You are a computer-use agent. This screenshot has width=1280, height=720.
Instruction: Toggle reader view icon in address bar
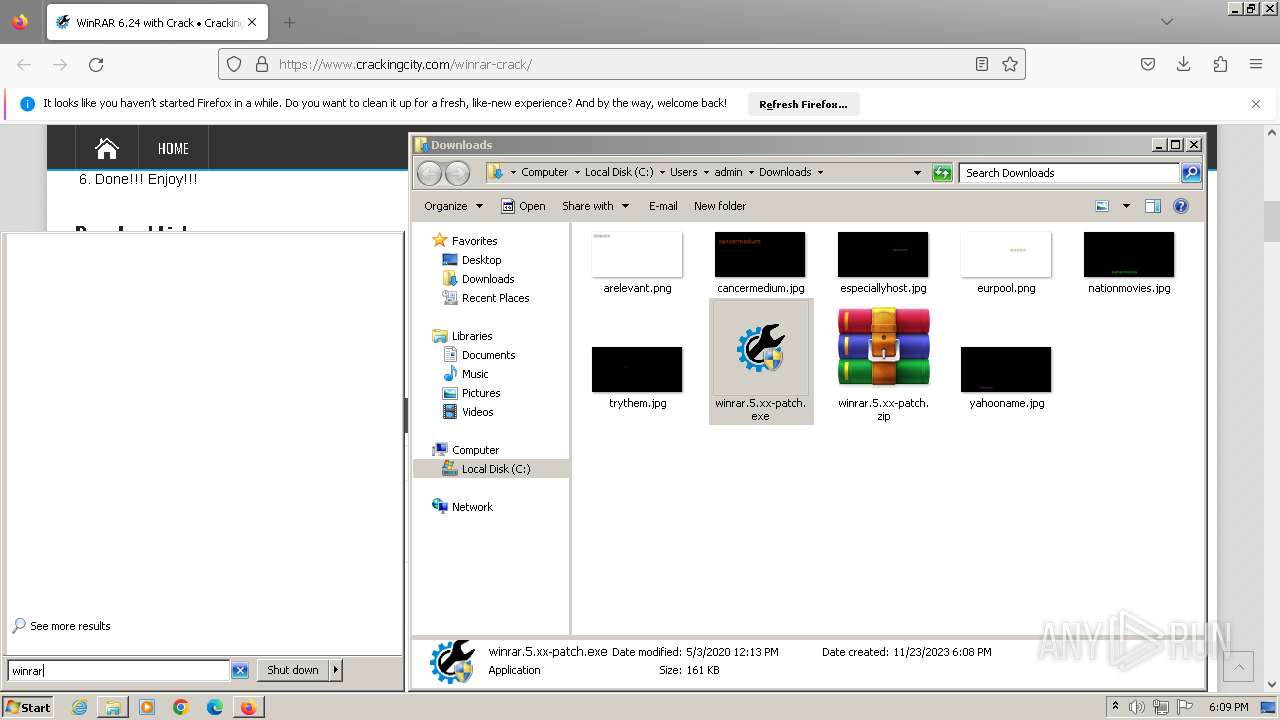(x=982, y=64)
